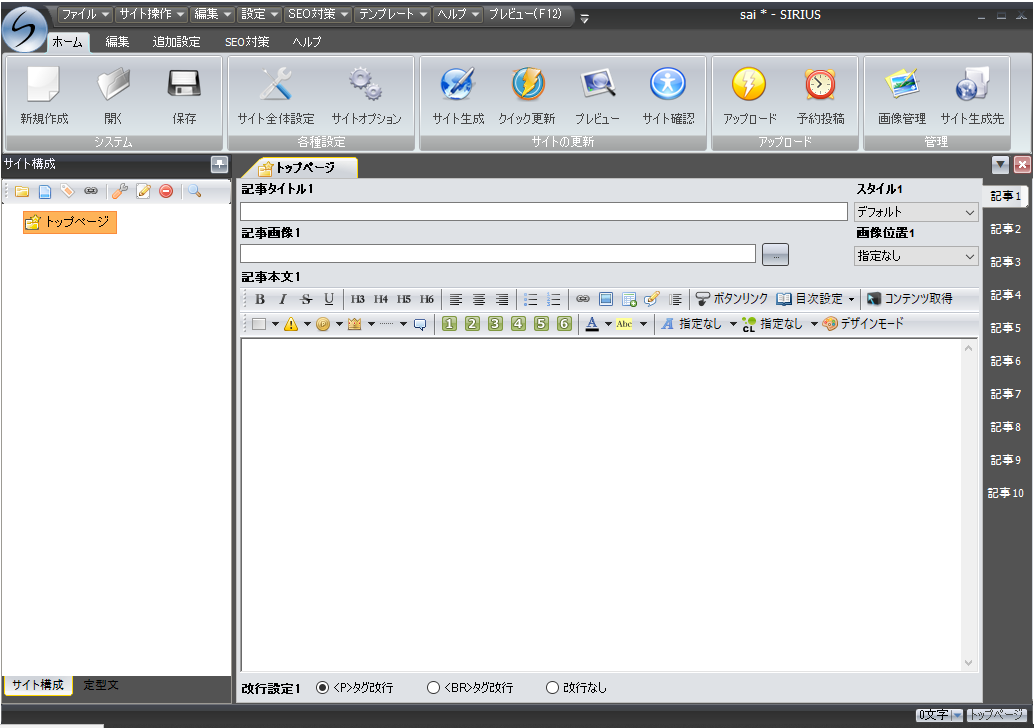Pick the Abc highlight color swatch
1034x728 pixels.
click(624, 324)
